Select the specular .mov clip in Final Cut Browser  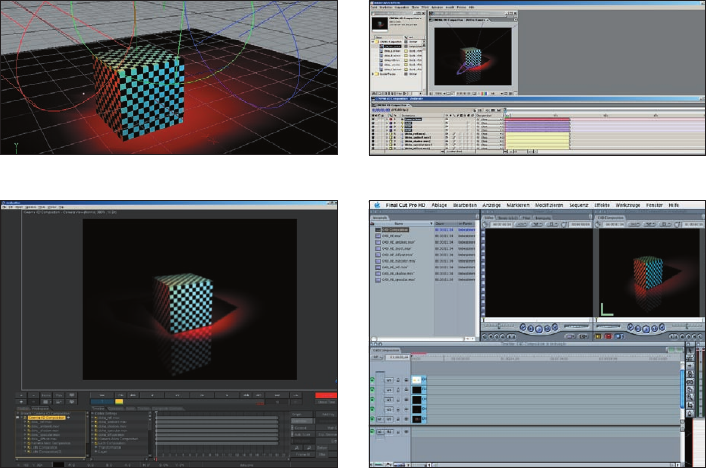coord(398,280)
